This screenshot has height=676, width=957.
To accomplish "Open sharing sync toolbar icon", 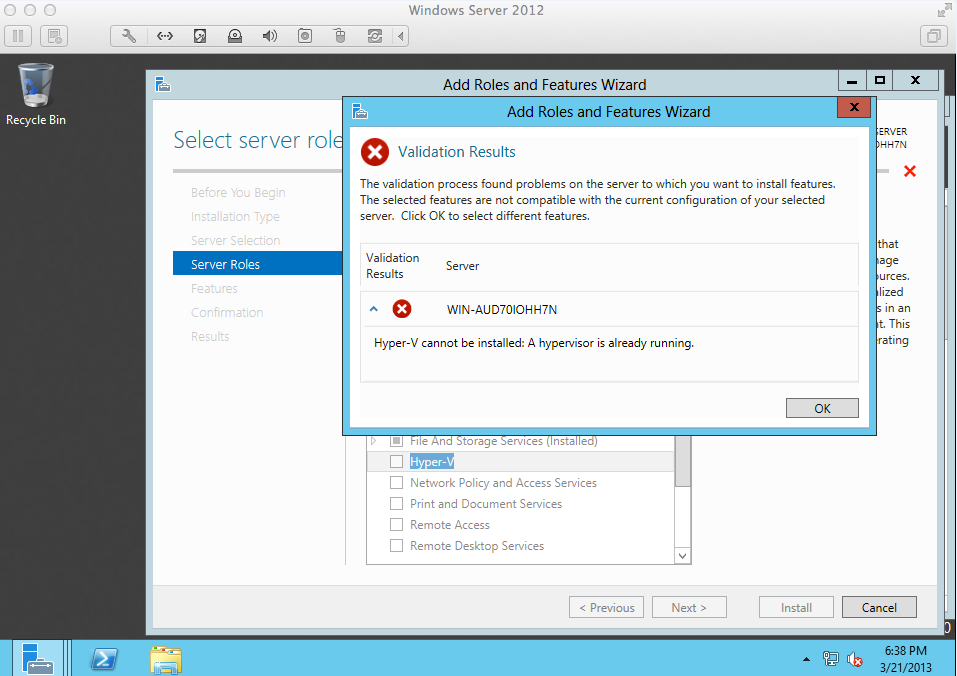I will pos(375,37).
